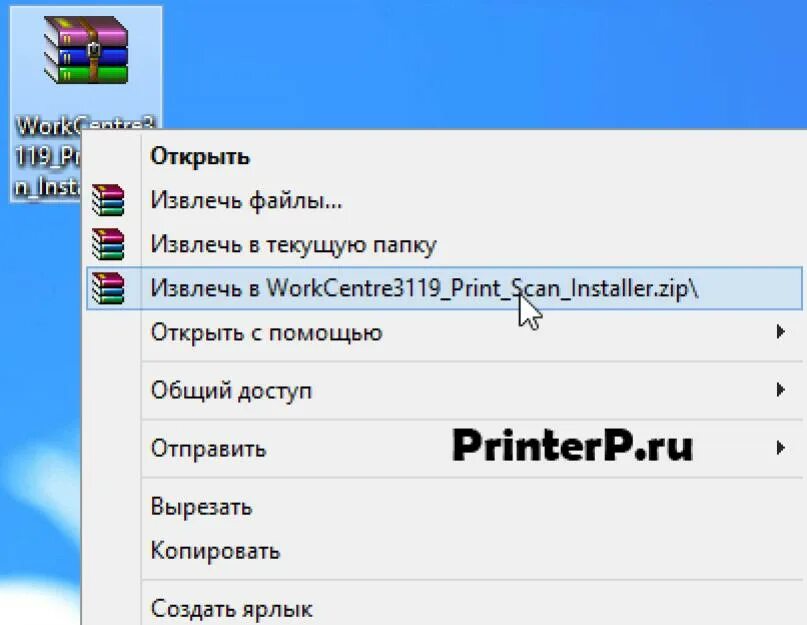807x625 pixels.
Task: Open the Открыть с помощью submenu
Action: (445, 333)
